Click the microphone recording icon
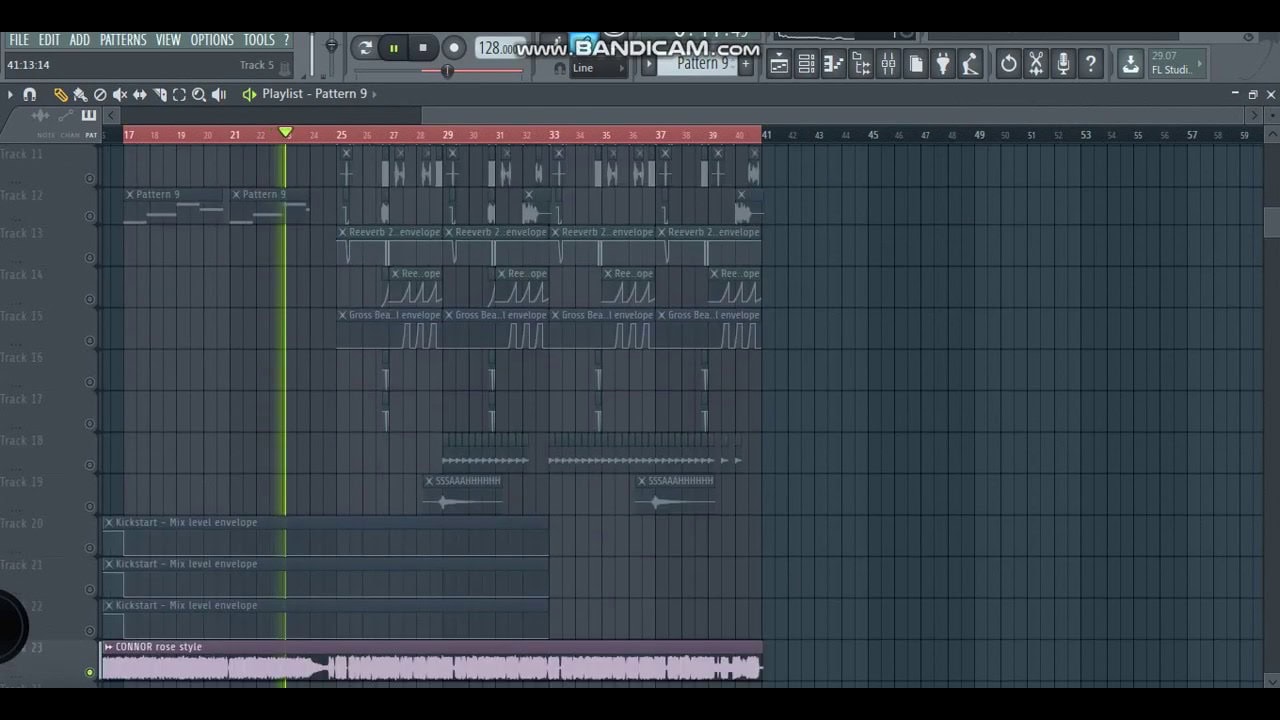 1063,65
